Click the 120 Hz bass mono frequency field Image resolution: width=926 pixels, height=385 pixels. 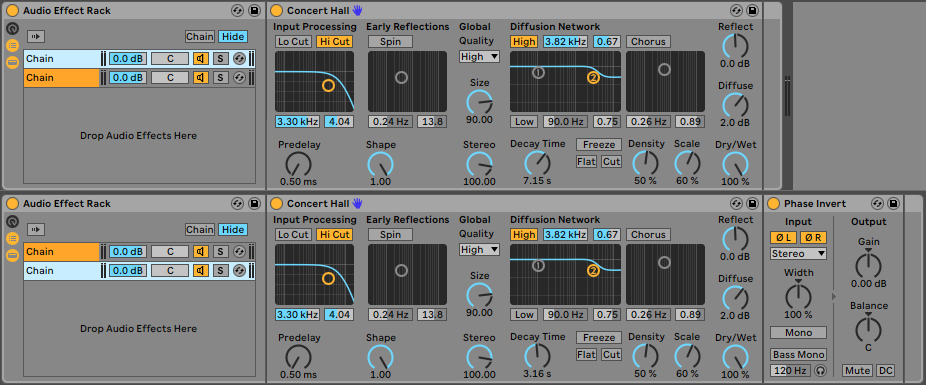click(x=790, y=371)
